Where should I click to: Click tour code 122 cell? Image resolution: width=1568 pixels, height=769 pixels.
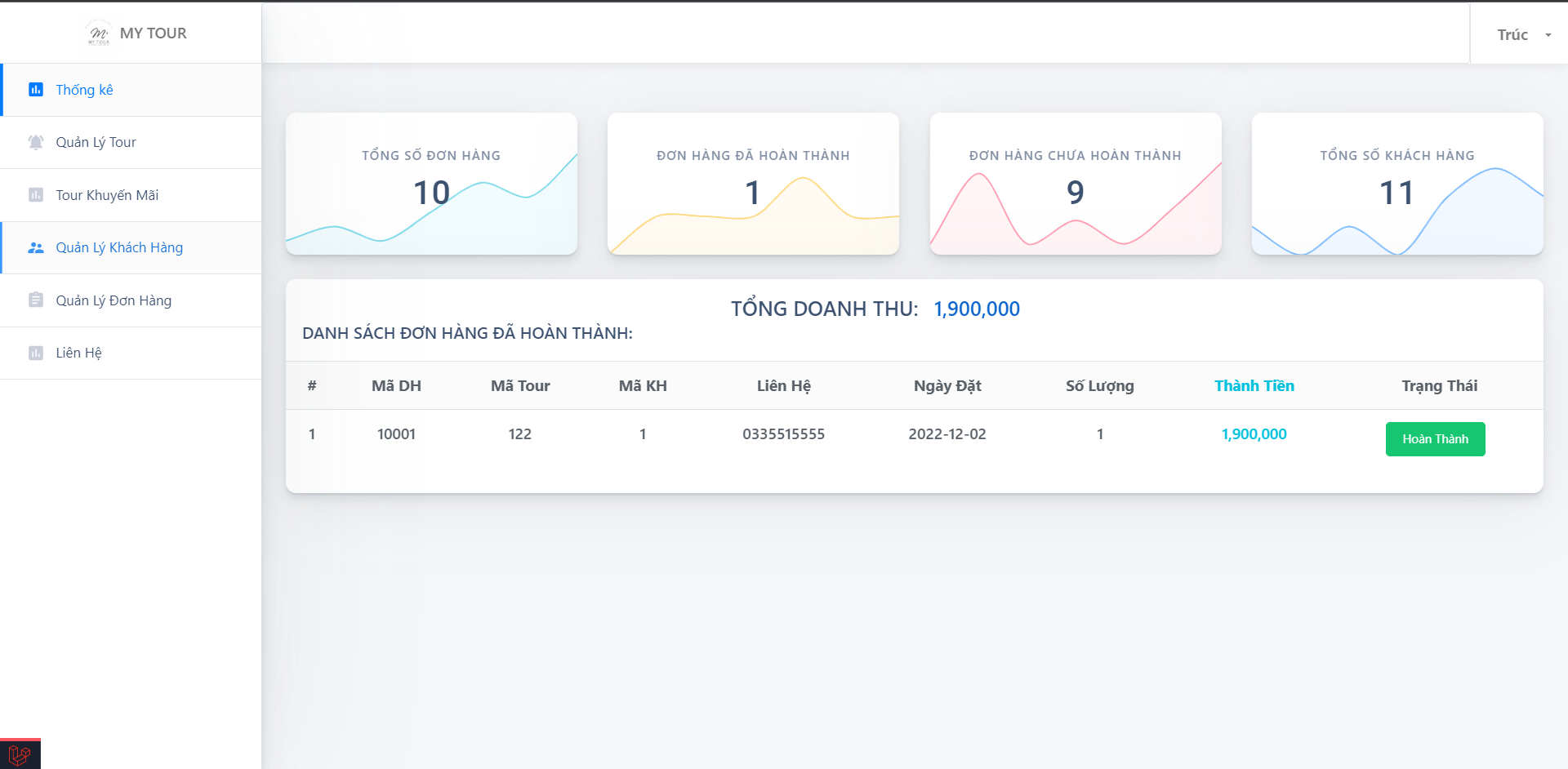point(520,434)
